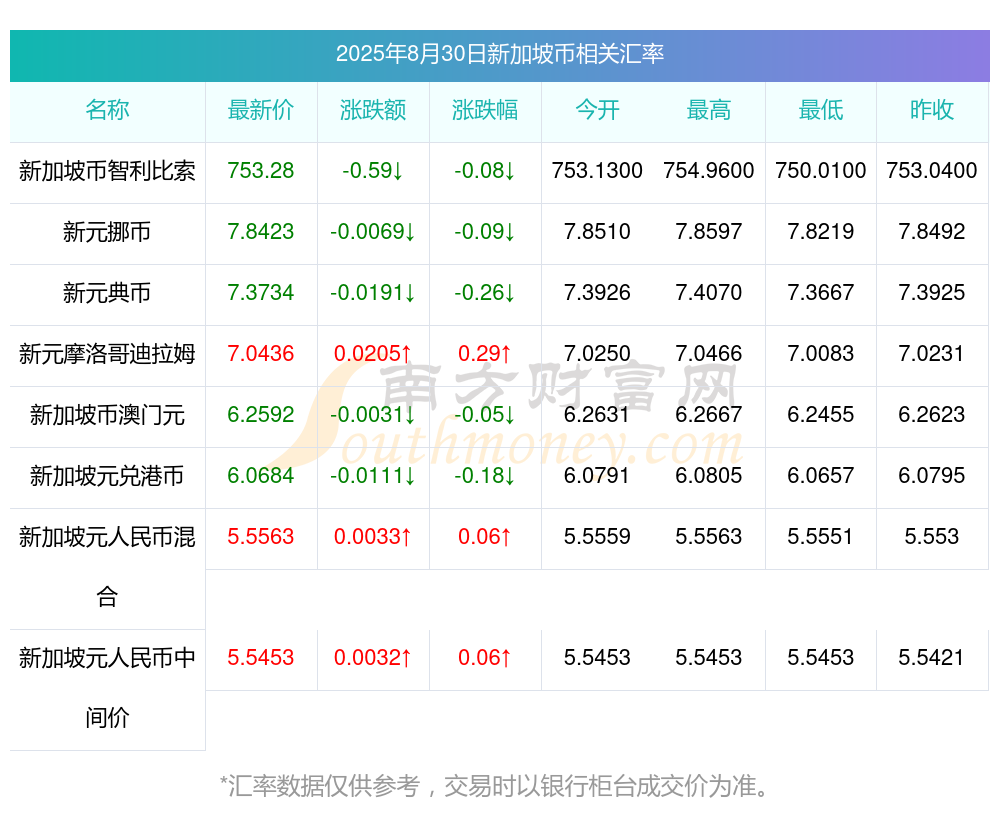Select the 涨跌额 column header
This screenshot has height=817, width=1000.
[373, 110]
